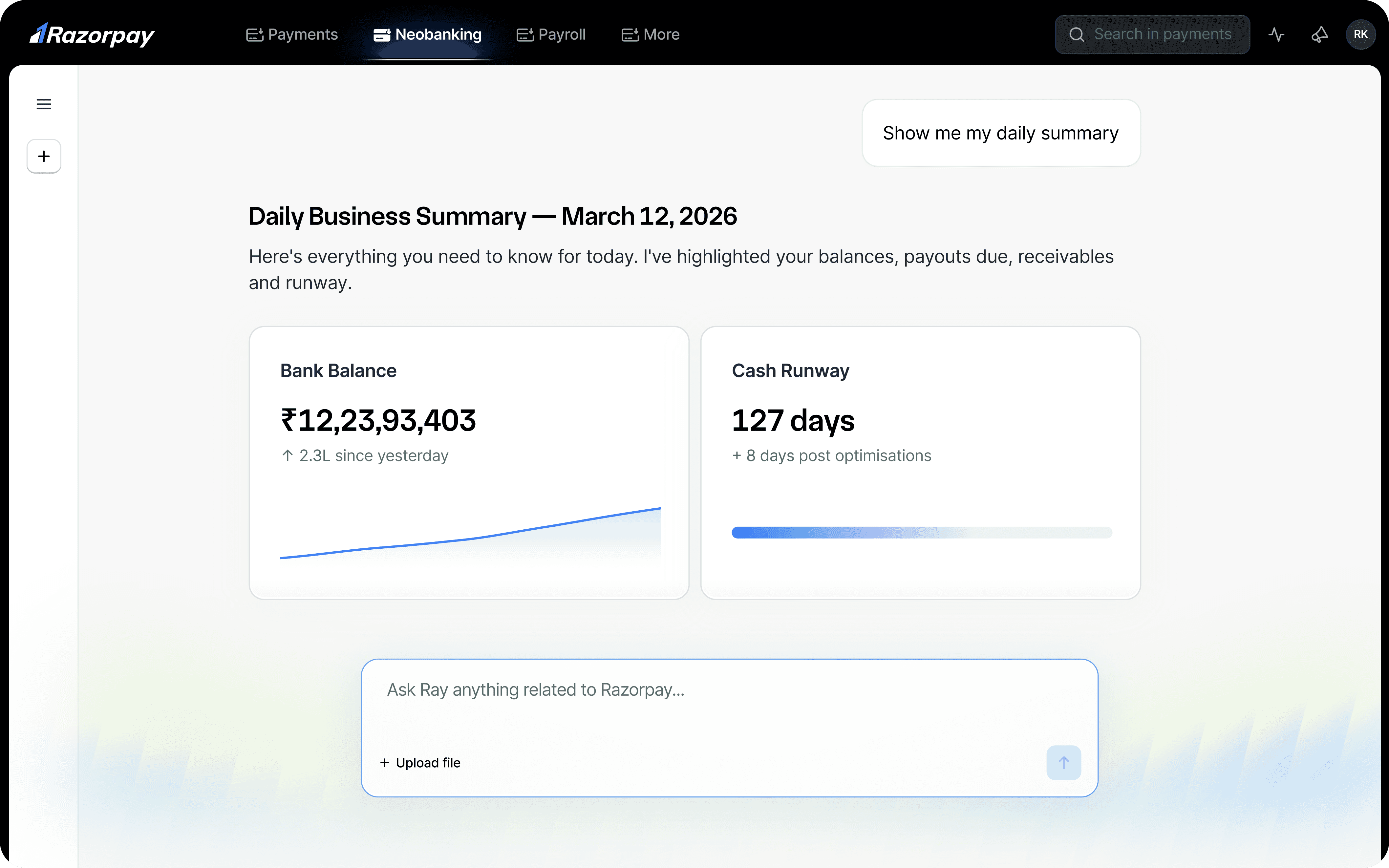Image resolution: width=1389 pixels, height=868 pixels.
Task: Open the RK profile avatar
Action: point(1360,34)
